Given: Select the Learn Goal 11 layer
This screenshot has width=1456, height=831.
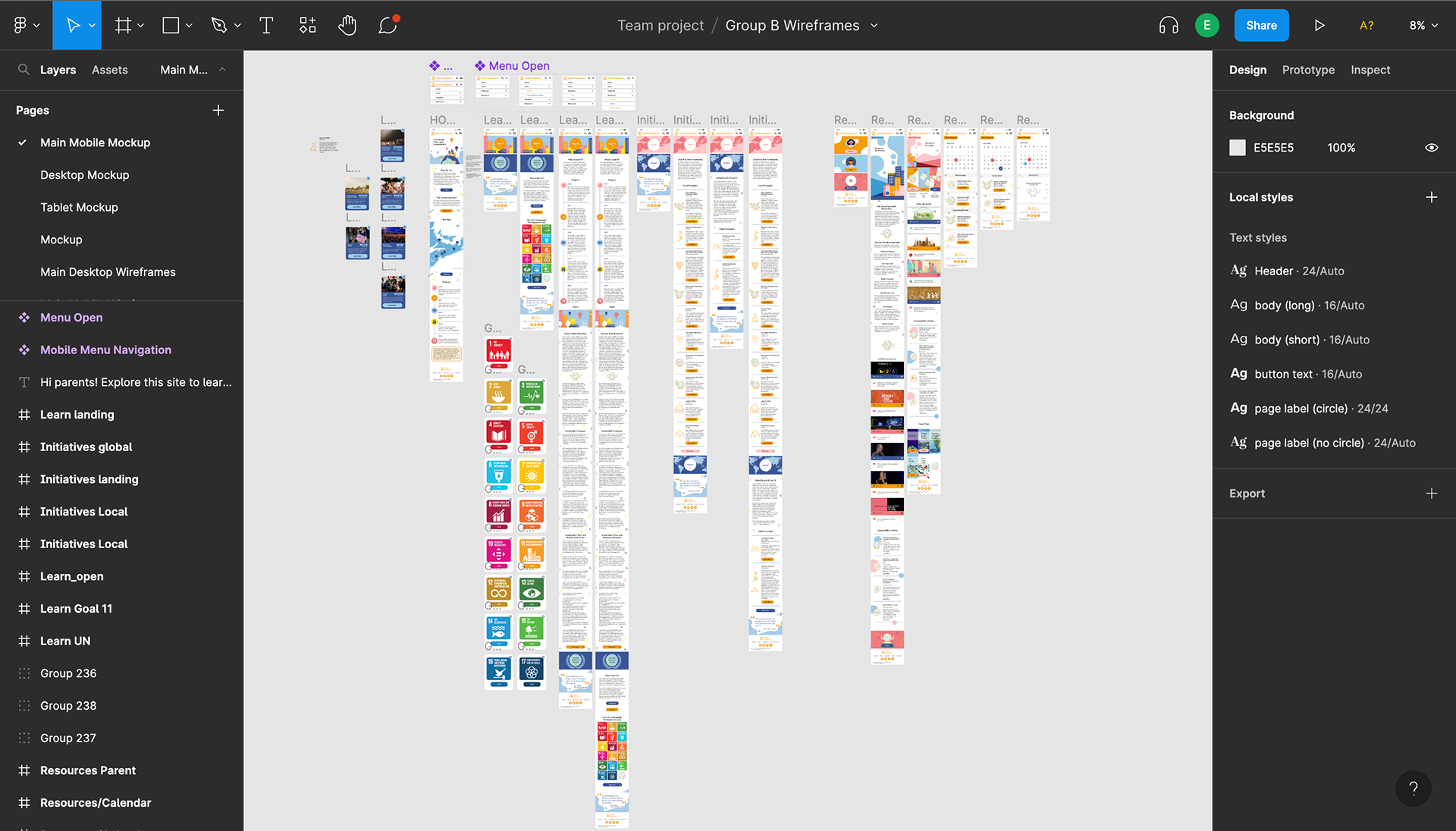Looking at the screenshot, I should (76, 609).
